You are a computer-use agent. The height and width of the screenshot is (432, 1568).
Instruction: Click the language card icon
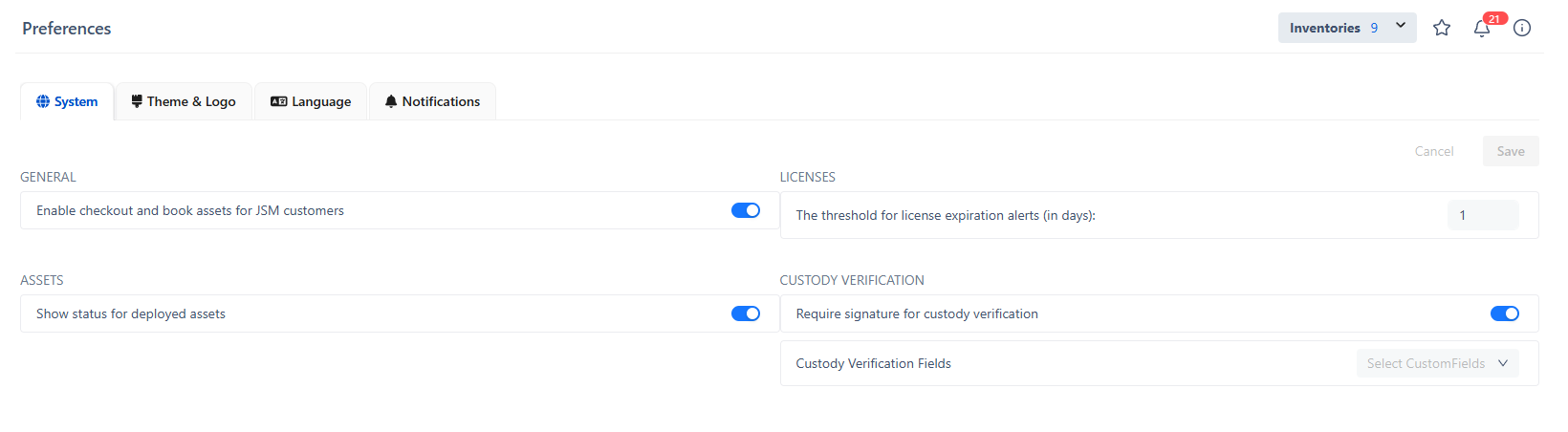point(279,101)
